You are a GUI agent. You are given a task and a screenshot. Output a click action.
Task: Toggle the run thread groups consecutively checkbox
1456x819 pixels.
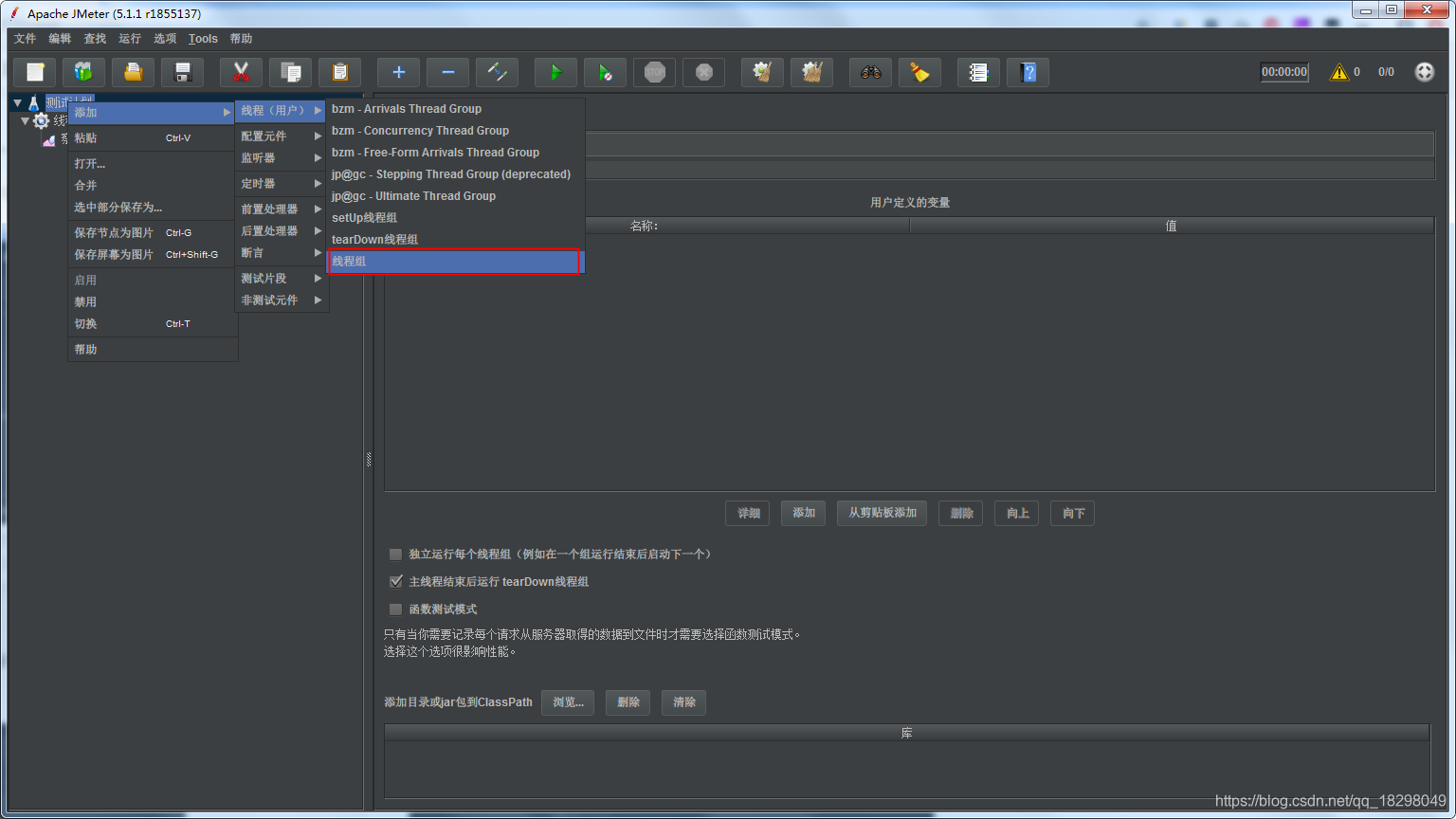tap(396, 555)
